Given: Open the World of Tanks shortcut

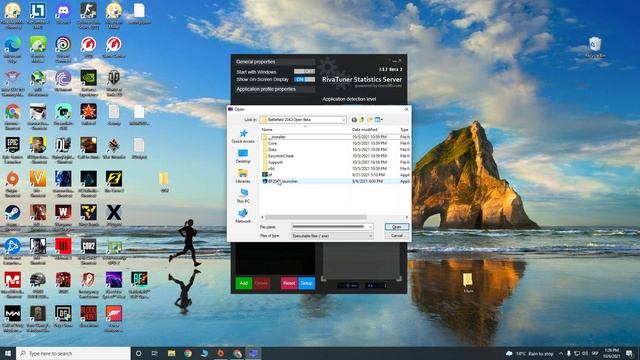Looking at the screenshot, I should (x=114, y=82).
